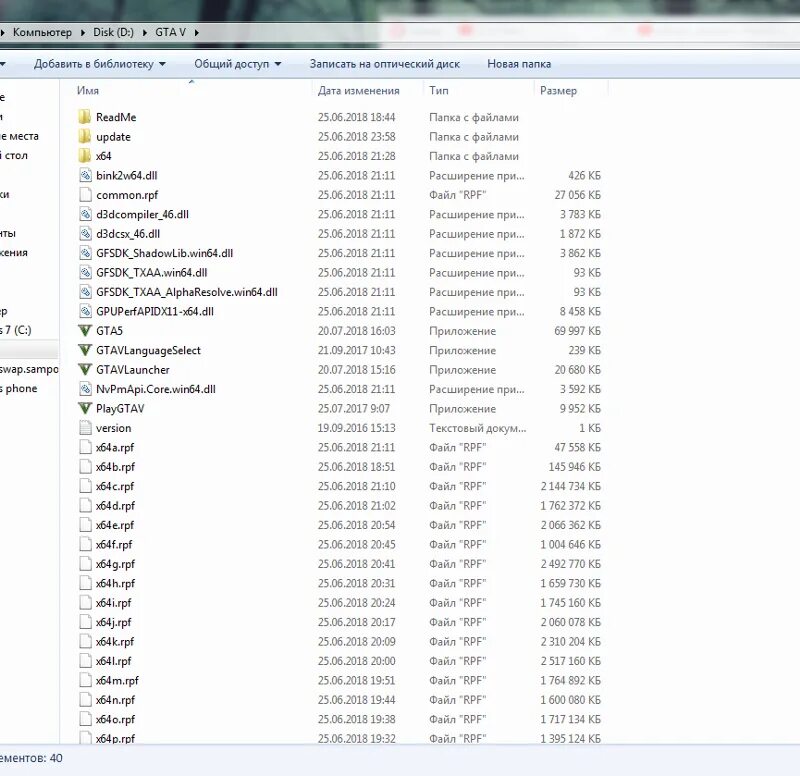Click the GTA5 application icon
800x776 pixels.
click(x=85, y=331)
